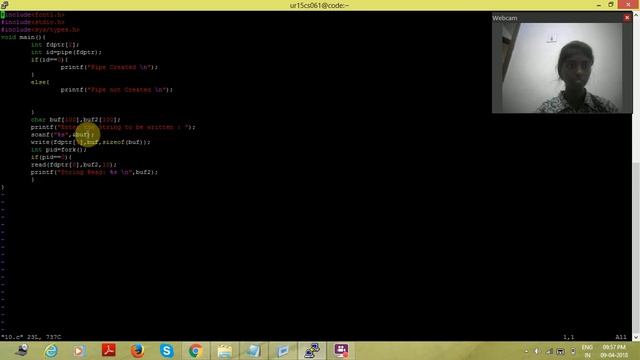Launch Adobe Reader from the taskbar

tap(109, 351)
